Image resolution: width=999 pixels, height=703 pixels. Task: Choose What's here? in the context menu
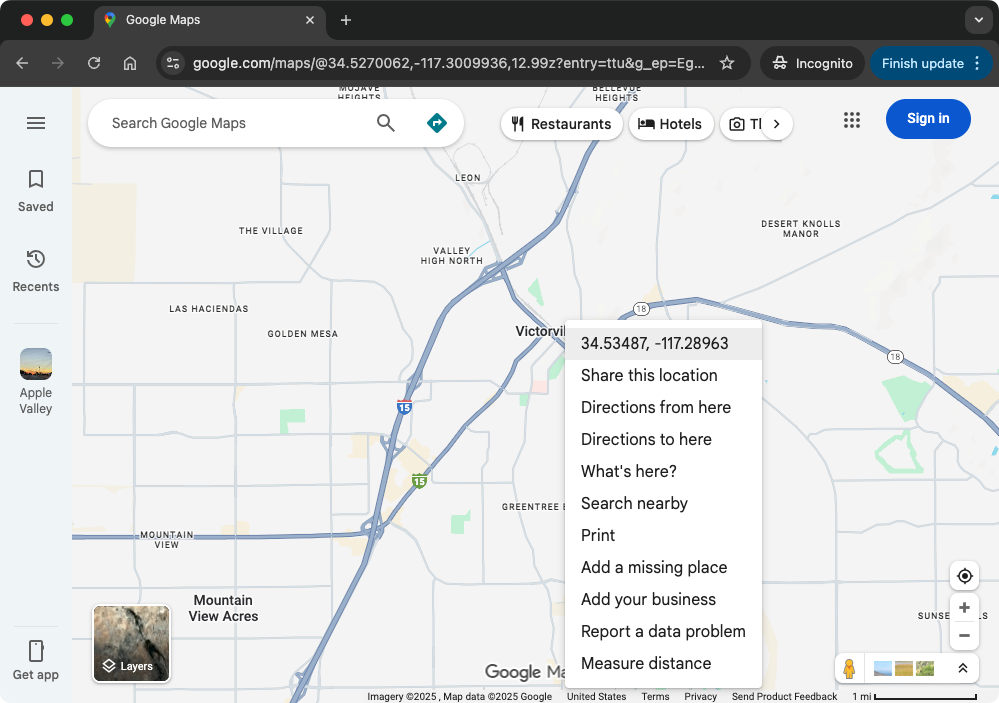[x=628, y=471]
